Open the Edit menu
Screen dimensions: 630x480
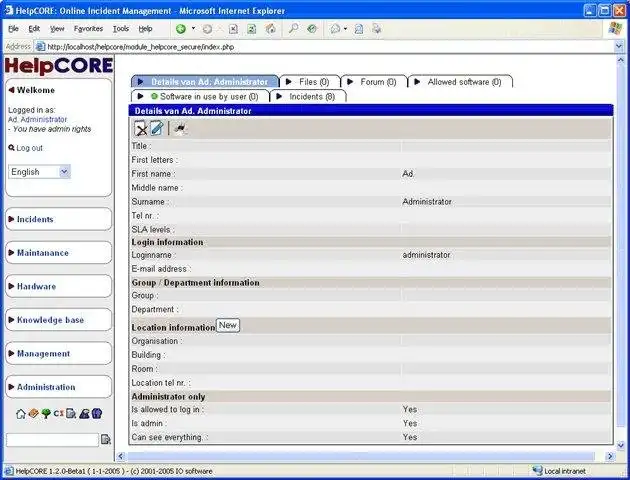point(34,29)
